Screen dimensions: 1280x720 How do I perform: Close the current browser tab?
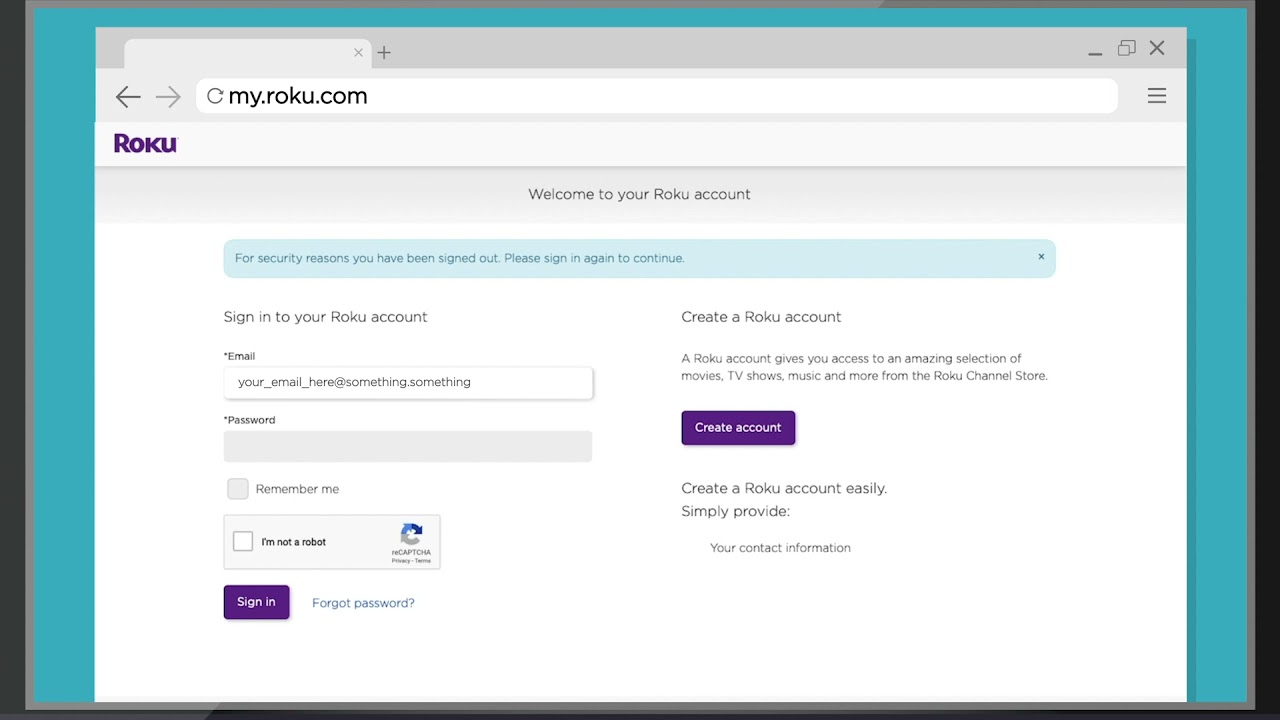[x=358, y=53]
